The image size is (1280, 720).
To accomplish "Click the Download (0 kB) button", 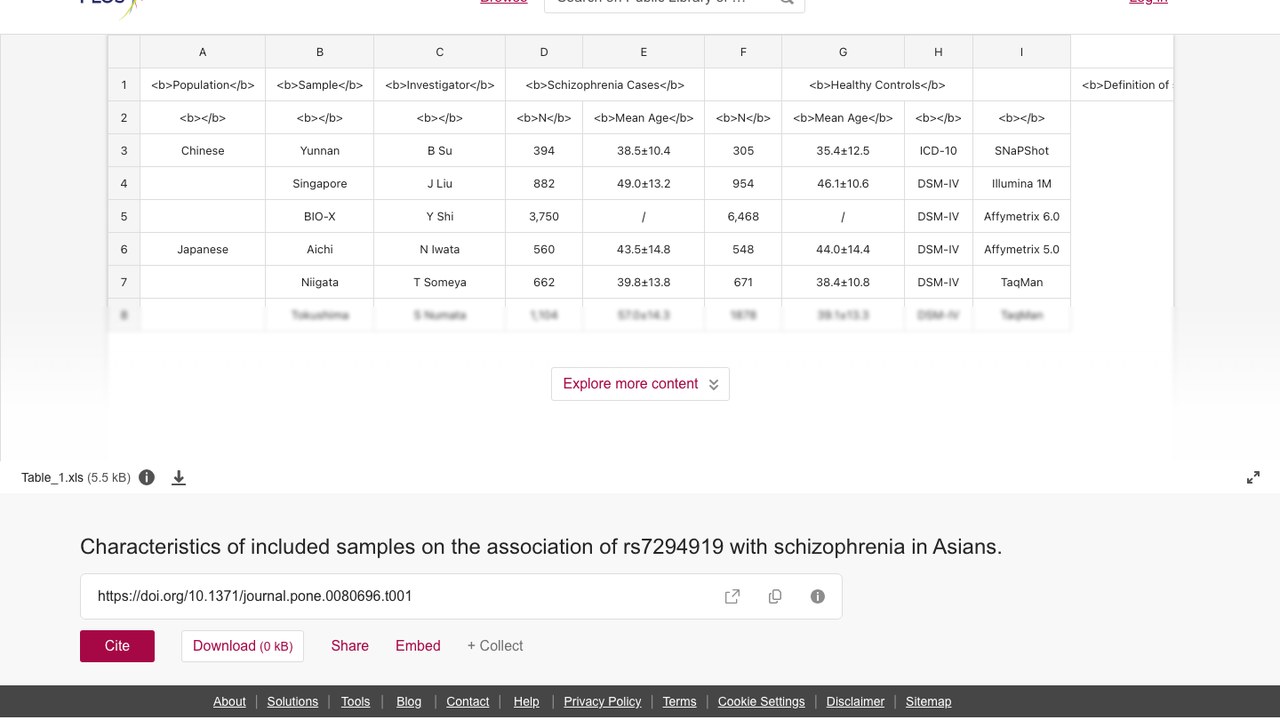I will (x=242, y=646).
